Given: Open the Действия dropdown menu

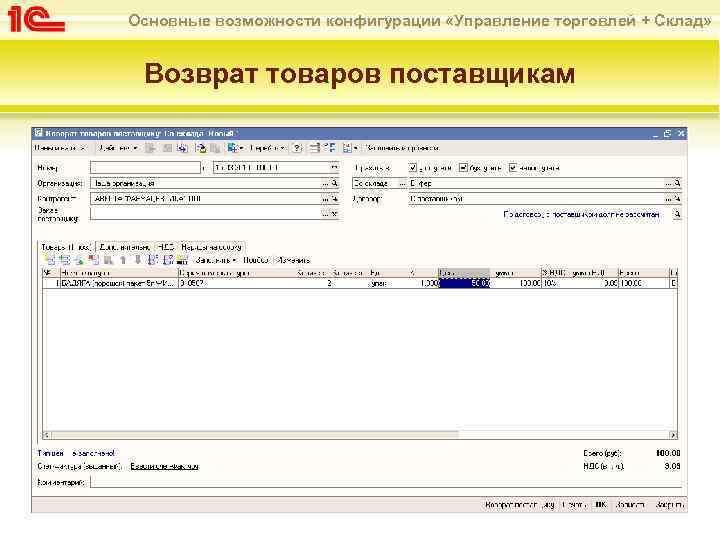Looking at the screenshot, I should coord(118,148).
